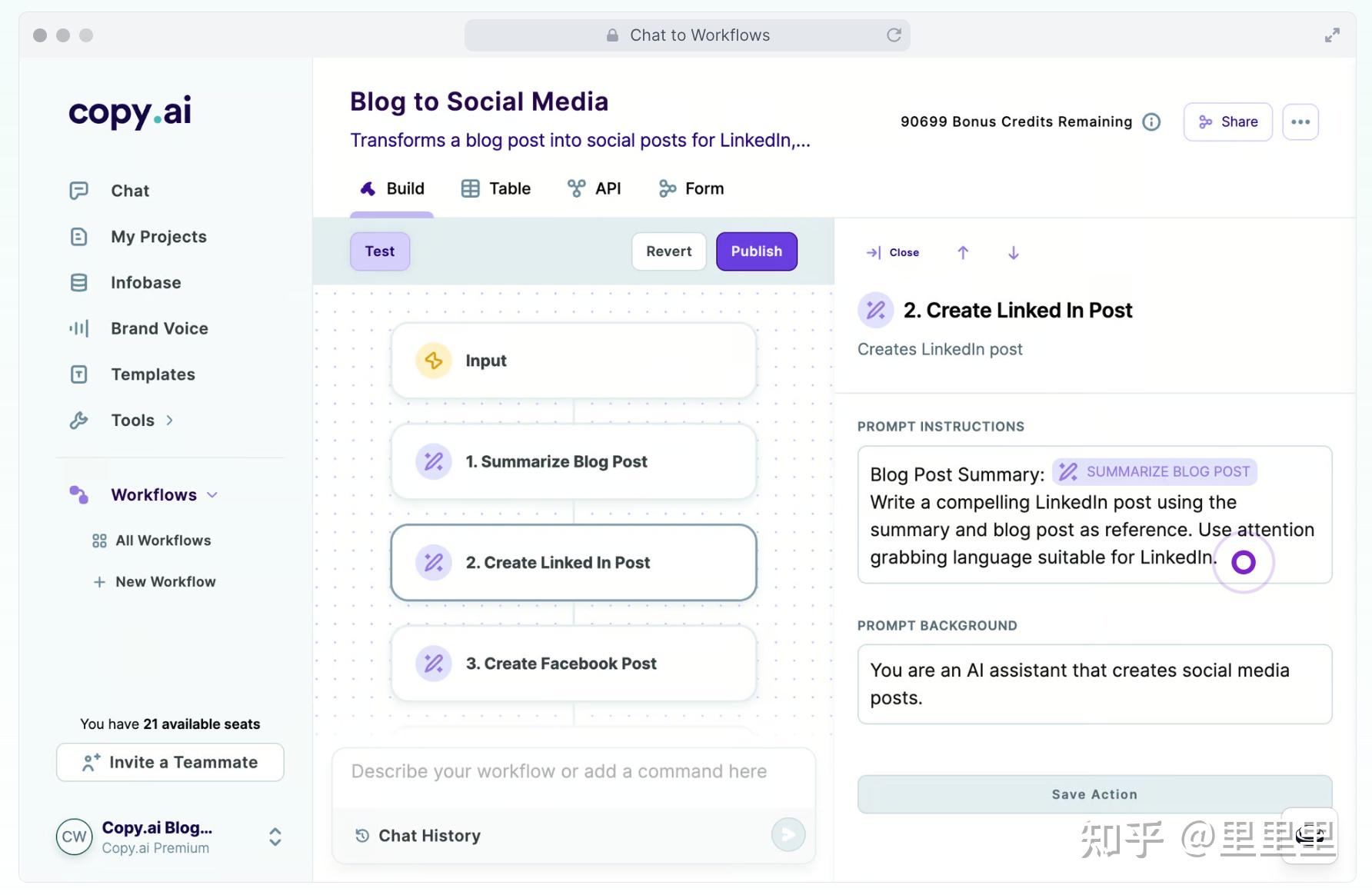Go to next action with down arrow
1372x895 pixels.
pyautogui.click(x=1014, y=252)
